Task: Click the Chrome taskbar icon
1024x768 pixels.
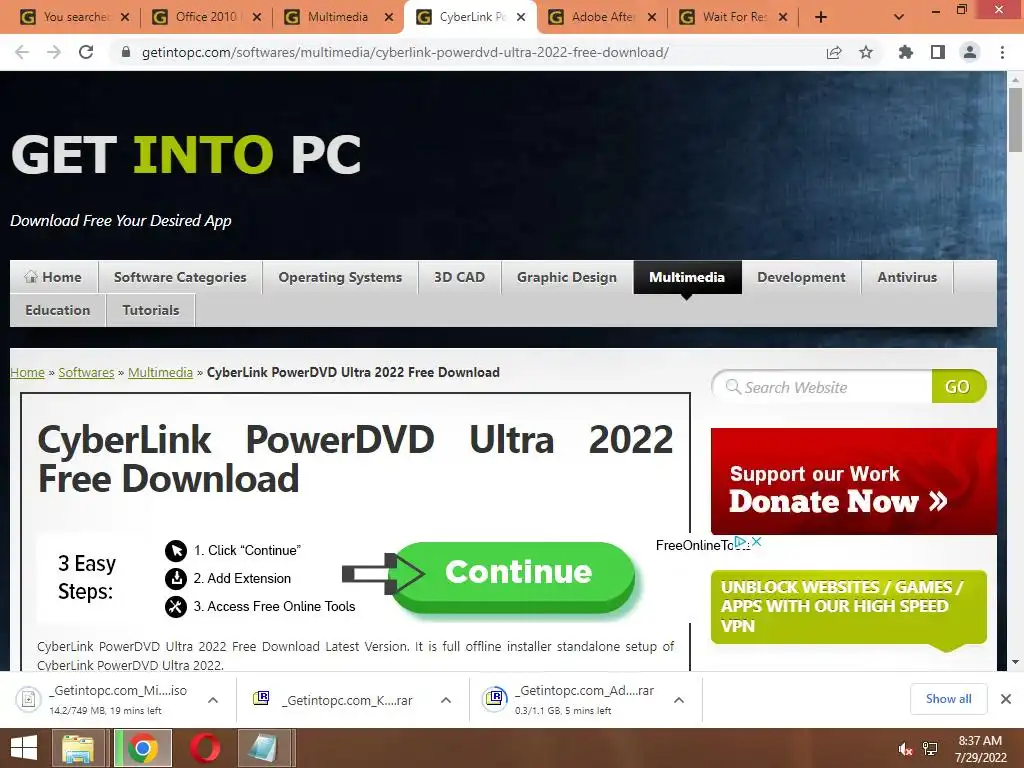Action: click(x=142, y=748)
